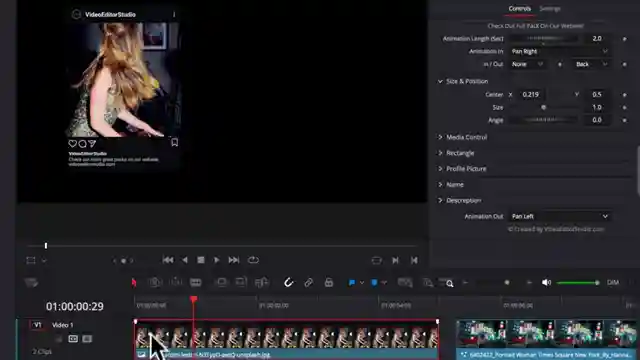
Task: Add keyframe for Angle parameter
Action: [624, 120]
